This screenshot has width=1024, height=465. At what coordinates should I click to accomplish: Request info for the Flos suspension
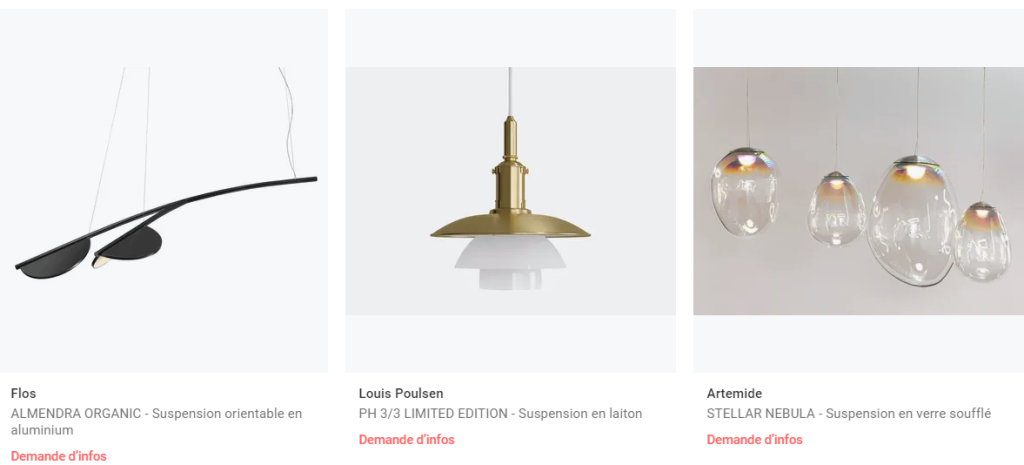(59, 456)
